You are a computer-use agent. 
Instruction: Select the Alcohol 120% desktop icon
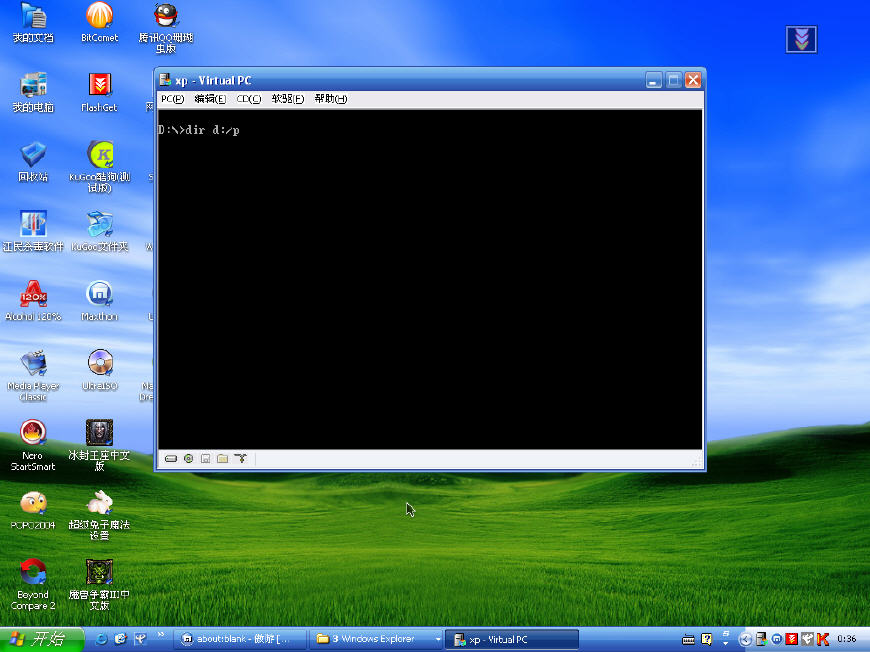click(x=33, y=301)
